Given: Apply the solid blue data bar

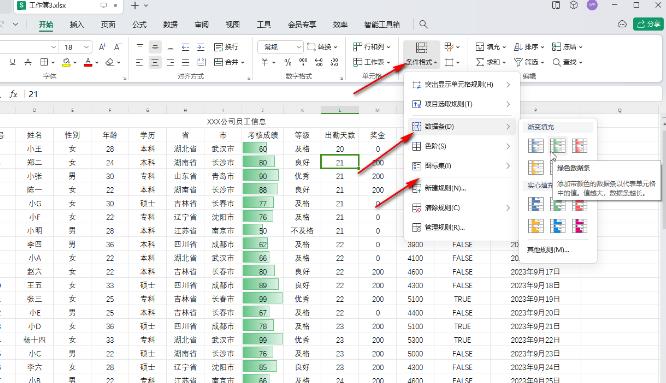Looking at the screenshot, I should [x=536, y=204].
